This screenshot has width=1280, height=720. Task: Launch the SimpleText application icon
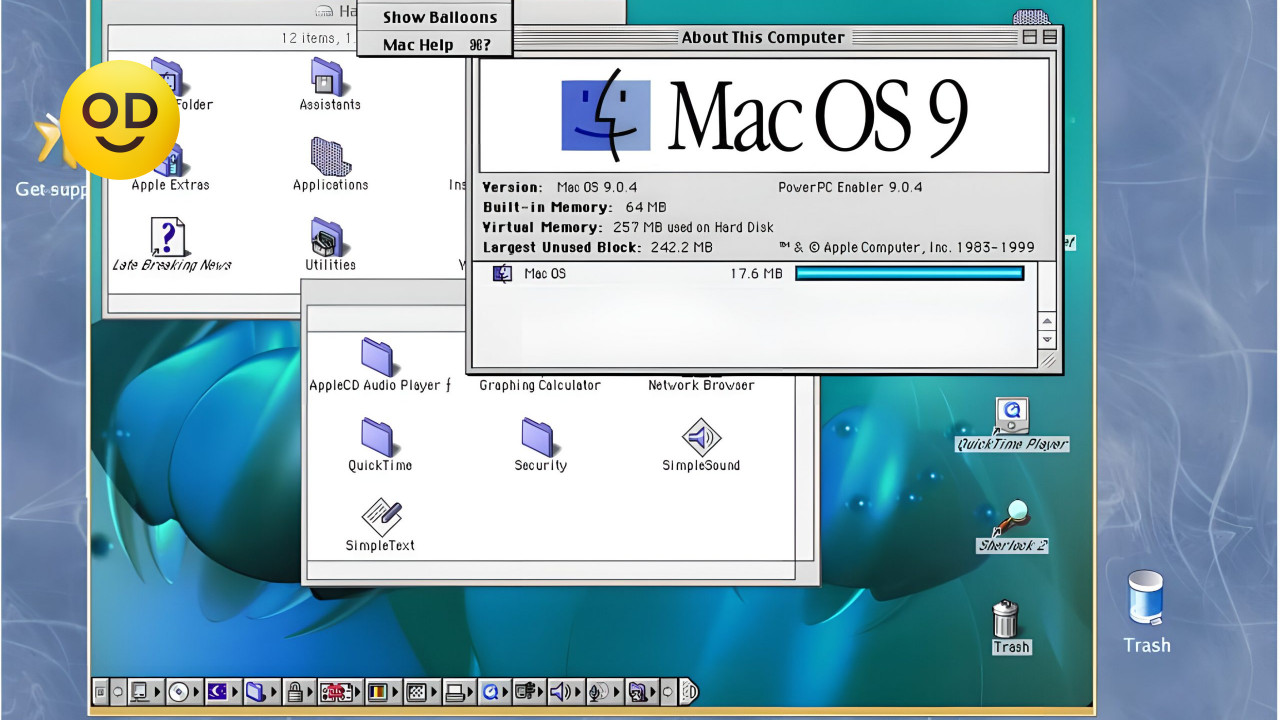381,517
